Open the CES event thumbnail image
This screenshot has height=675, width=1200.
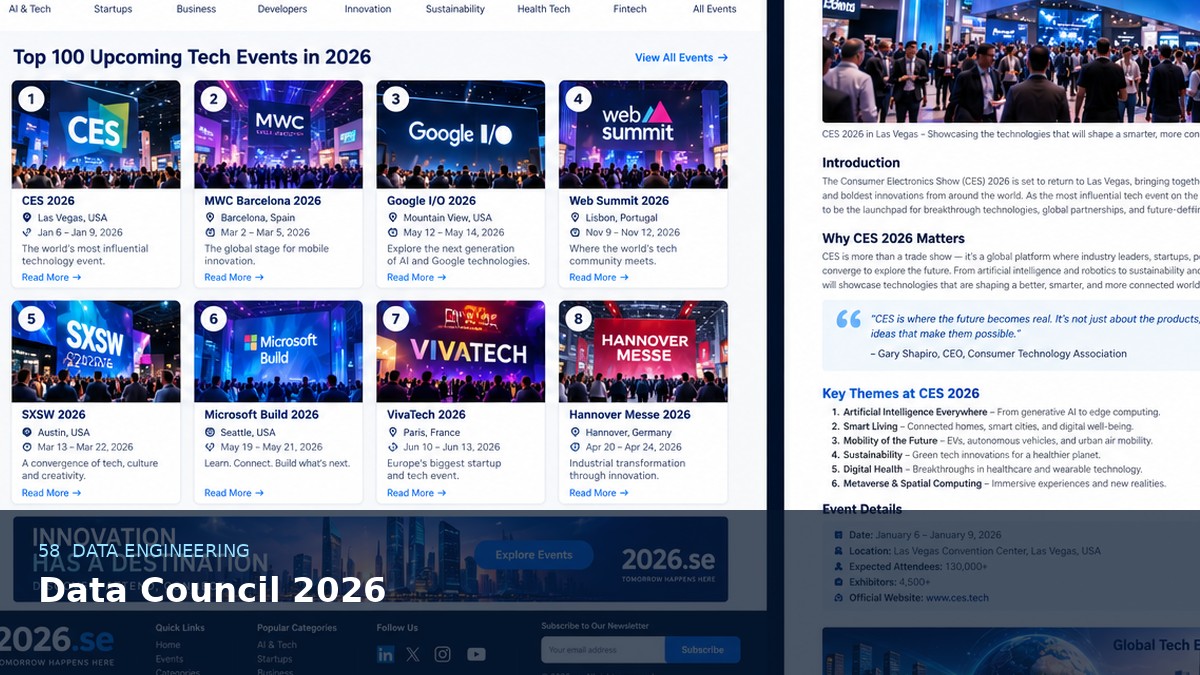(96, 134)
